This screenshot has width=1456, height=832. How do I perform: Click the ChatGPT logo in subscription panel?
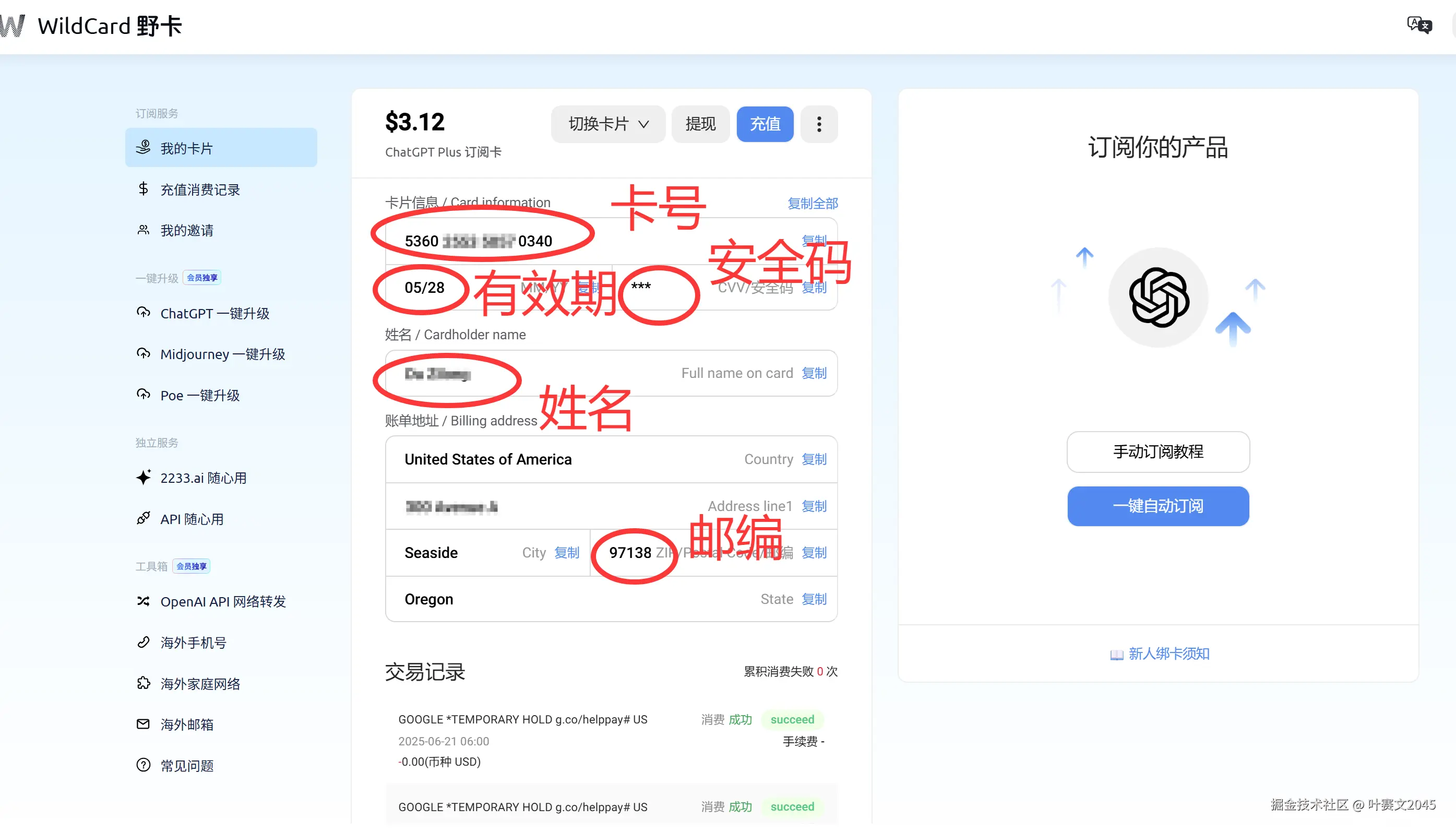(1159, 297)
